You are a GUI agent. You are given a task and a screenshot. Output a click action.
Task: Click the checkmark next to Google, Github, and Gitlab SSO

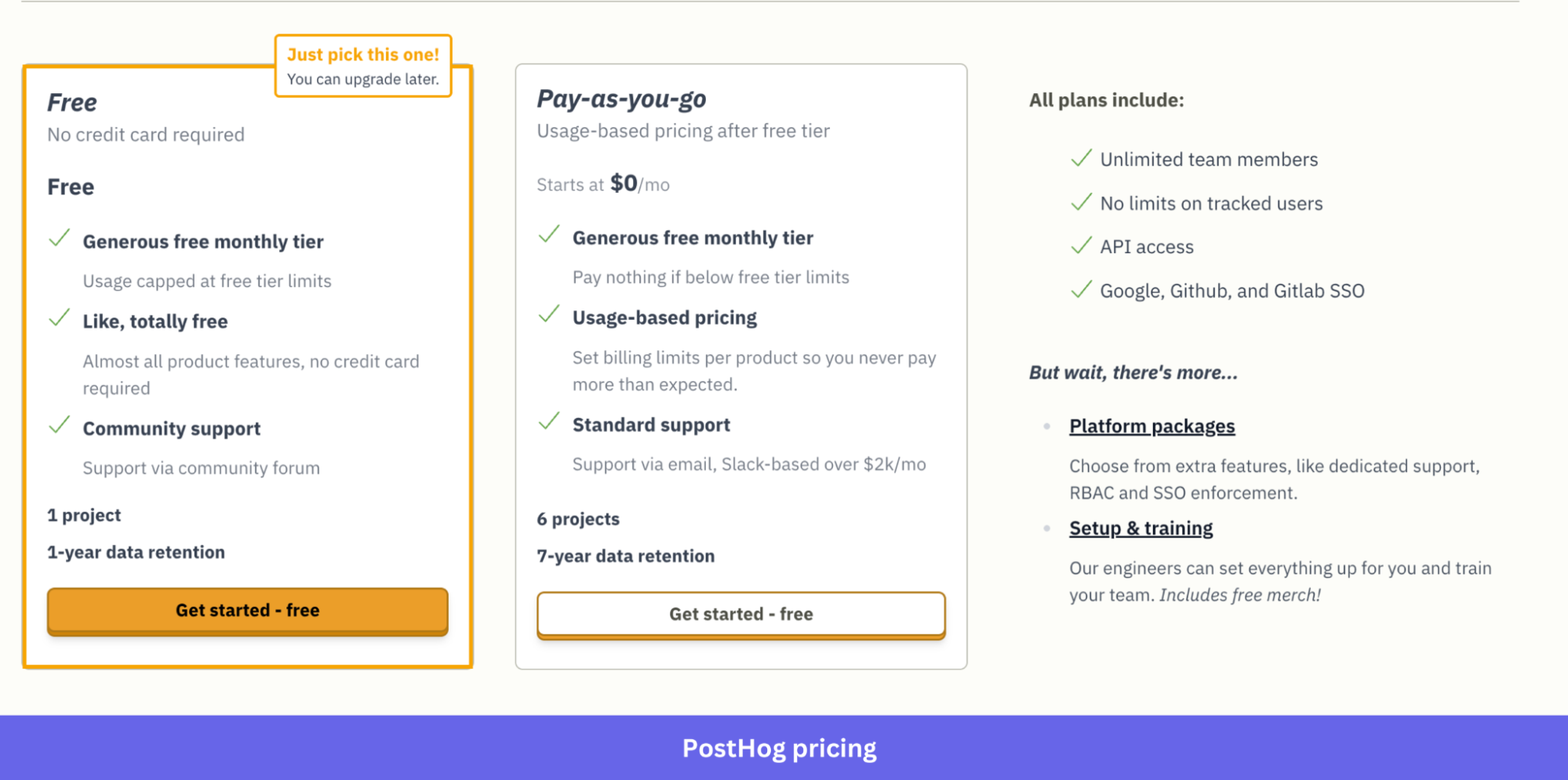(x=1082, y=289)
